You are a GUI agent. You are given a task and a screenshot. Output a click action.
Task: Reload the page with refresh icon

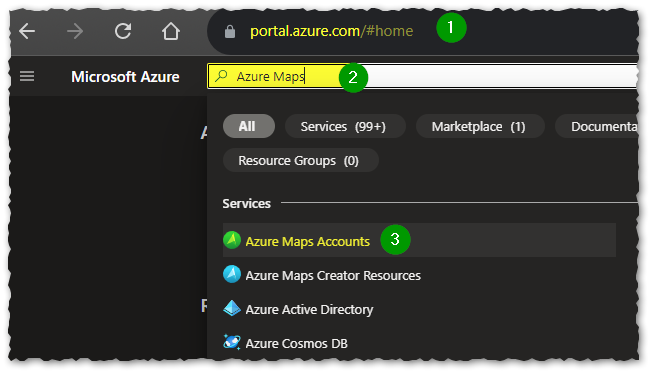click(123, 31)
